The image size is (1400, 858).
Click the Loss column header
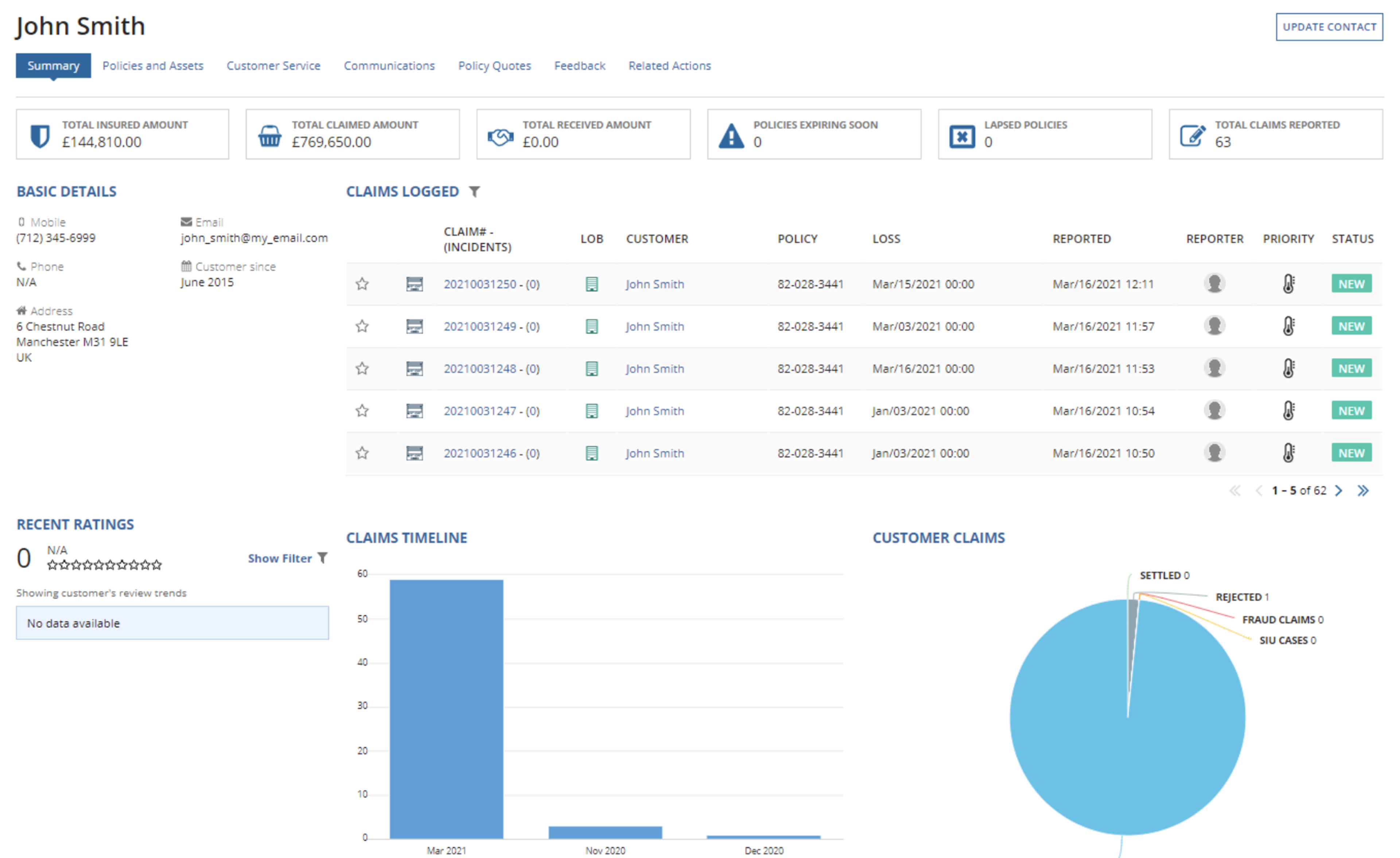[886, 239]
